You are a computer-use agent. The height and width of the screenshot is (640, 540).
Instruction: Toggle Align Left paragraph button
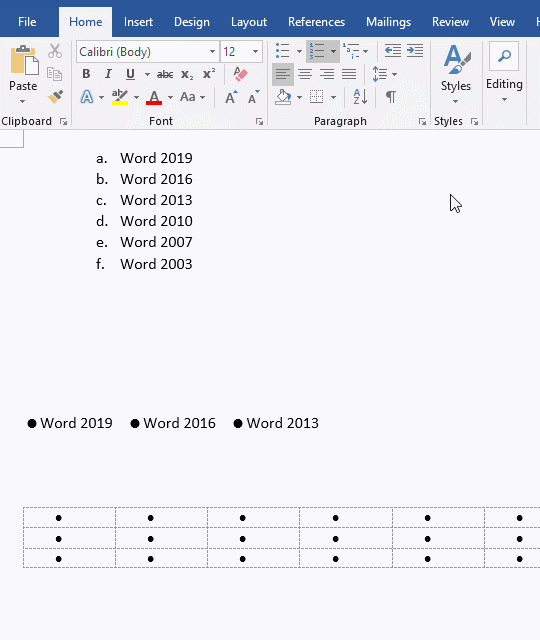282,74
